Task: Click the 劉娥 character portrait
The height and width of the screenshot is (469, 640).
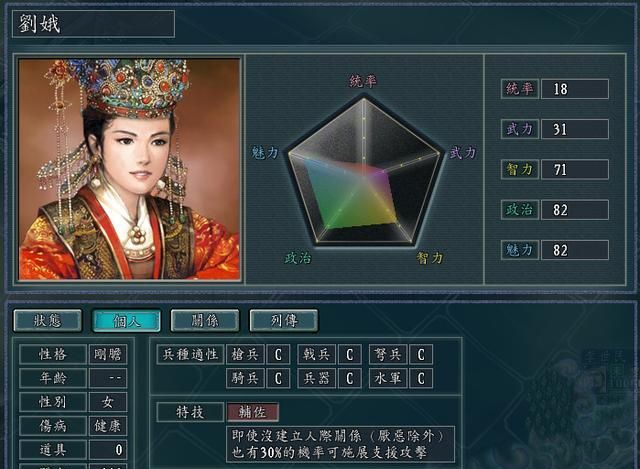Action: (x=129, y=169)
